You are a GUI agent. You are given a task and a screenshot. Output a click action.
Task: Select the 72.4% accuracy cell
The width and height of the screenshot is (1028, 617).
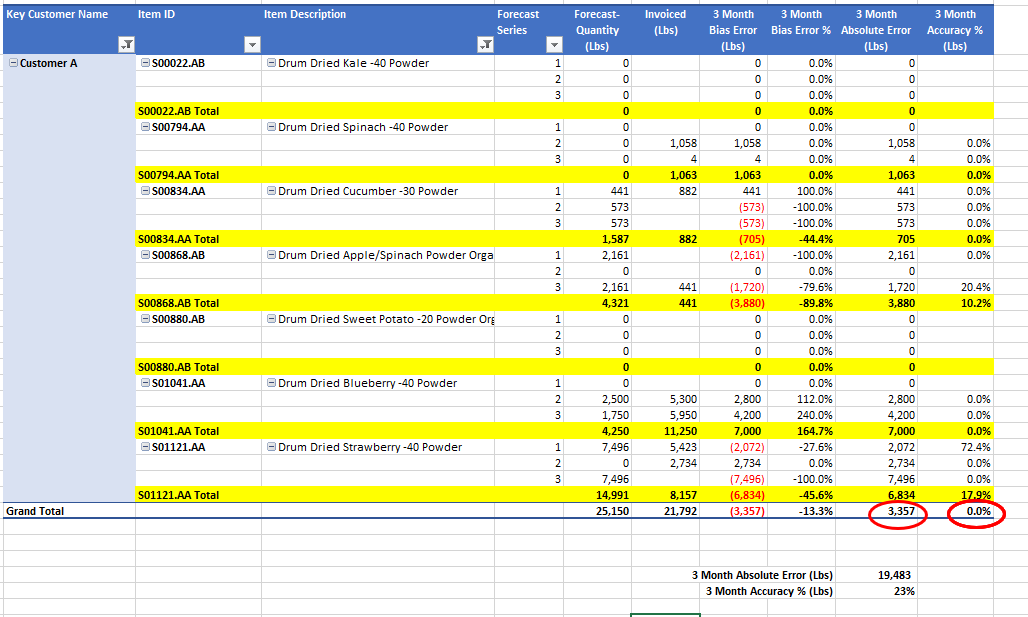pyautogui.click(x=978, y=447)
